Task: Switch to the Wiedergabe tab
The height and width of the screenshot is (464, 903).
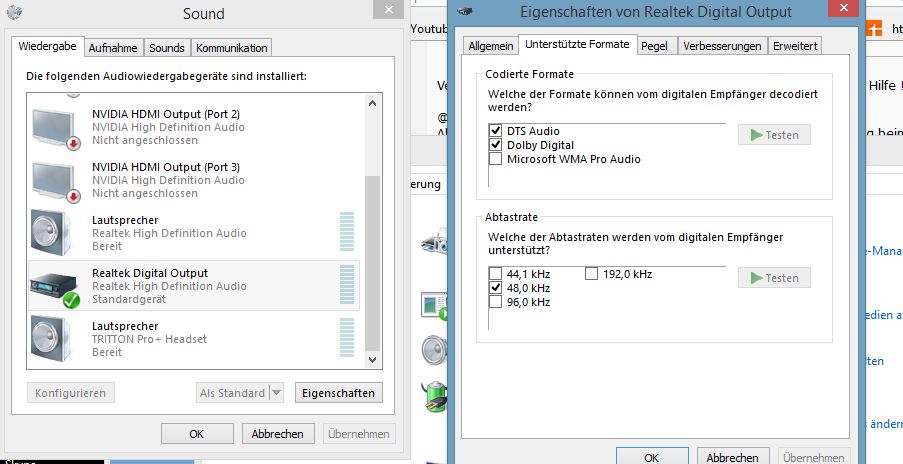Action: [47, 47]
